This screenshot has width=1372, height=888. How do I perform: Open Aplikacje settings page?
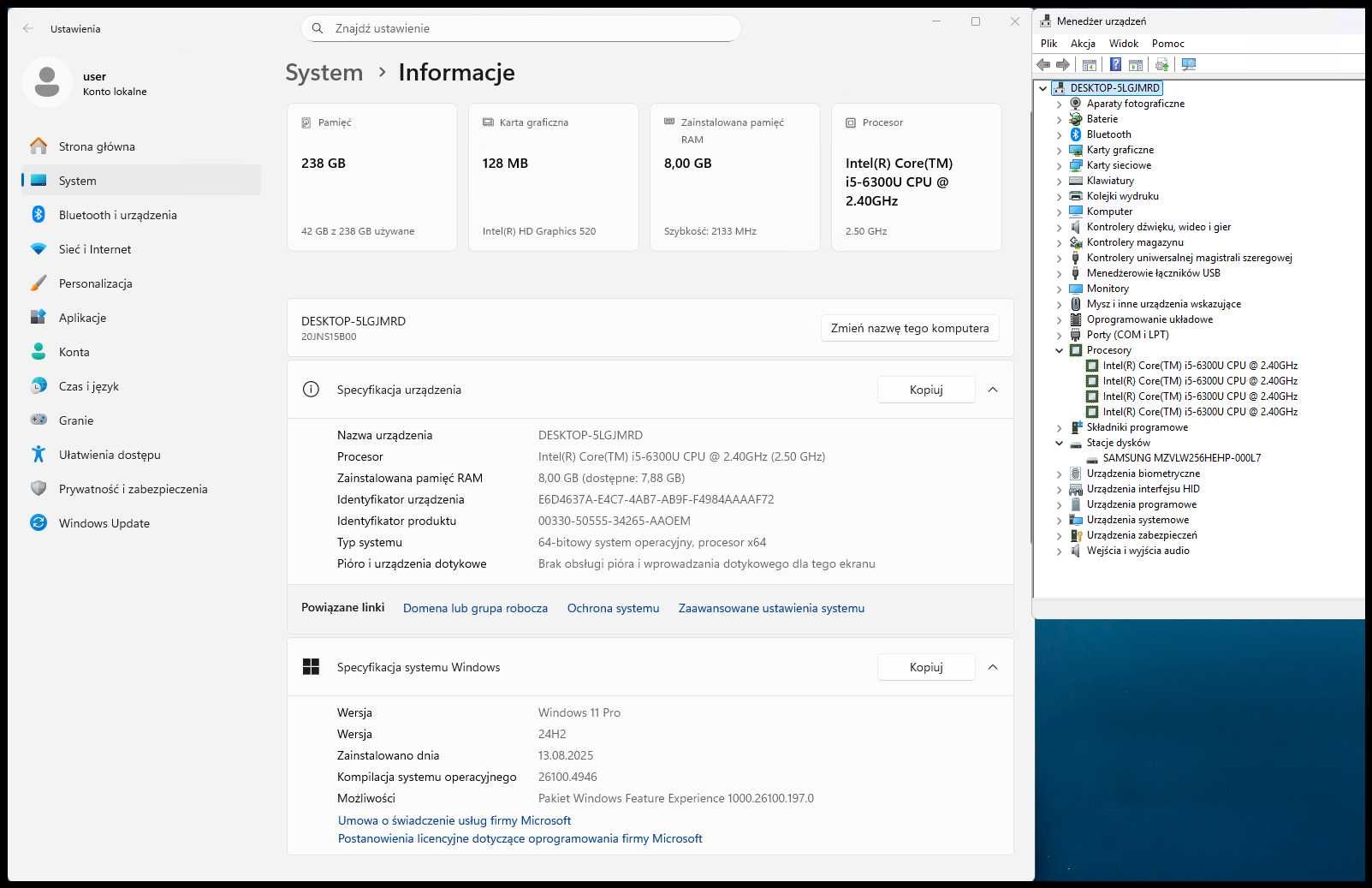(x=141, y=318)
